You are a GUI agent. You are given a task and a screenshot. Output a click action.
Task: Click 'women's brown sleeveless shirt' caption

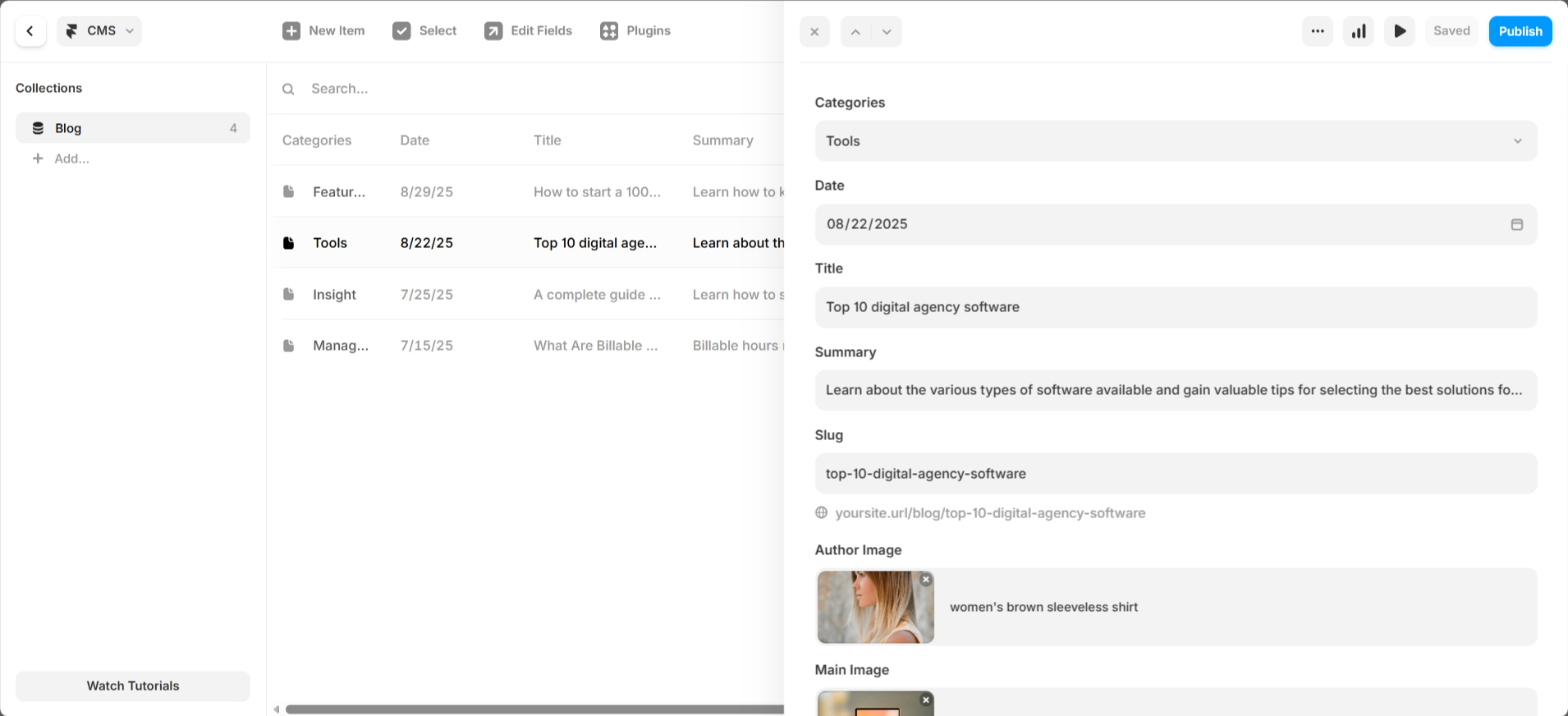1043,608
